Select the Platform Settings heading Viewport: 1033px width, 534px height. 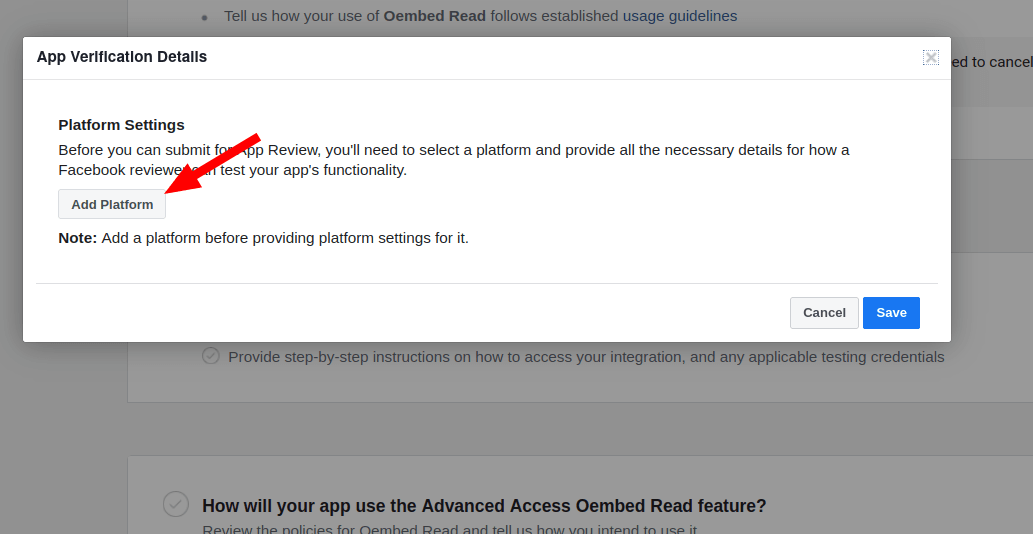pos(121,125)
